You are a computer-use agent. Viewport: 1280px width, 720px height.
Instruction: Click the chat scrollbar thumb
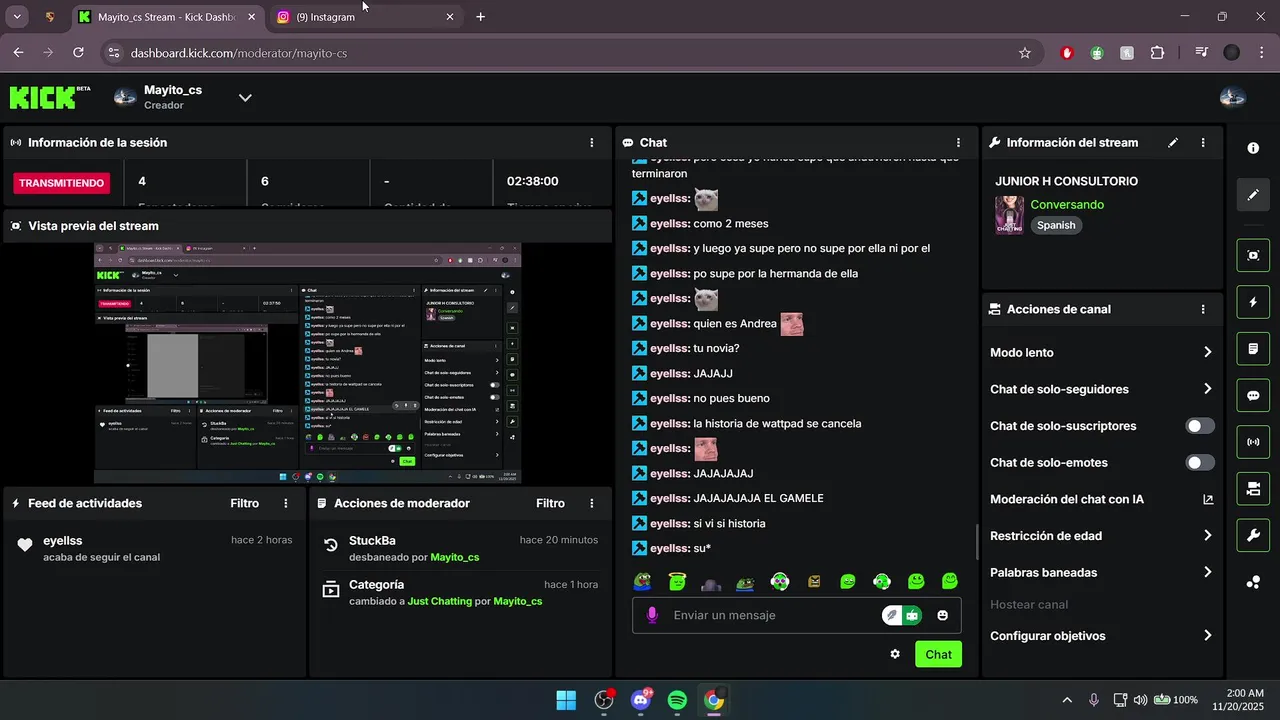point(977,542)
